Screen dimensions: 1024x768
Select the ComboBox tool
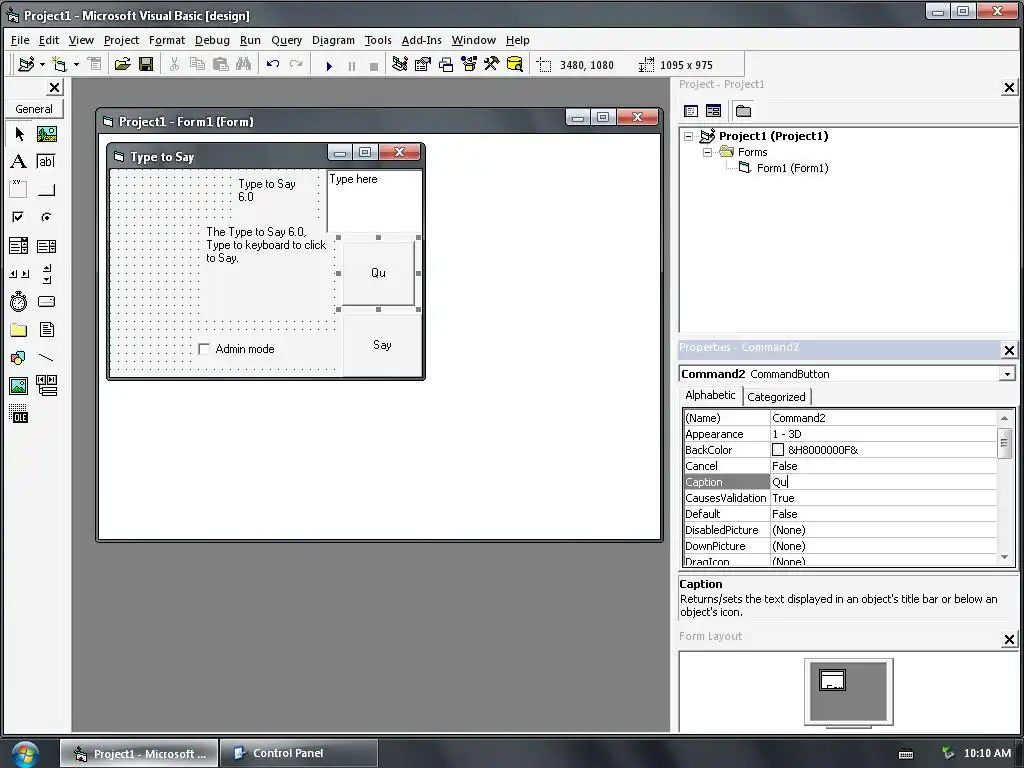(x=19, y=246)
